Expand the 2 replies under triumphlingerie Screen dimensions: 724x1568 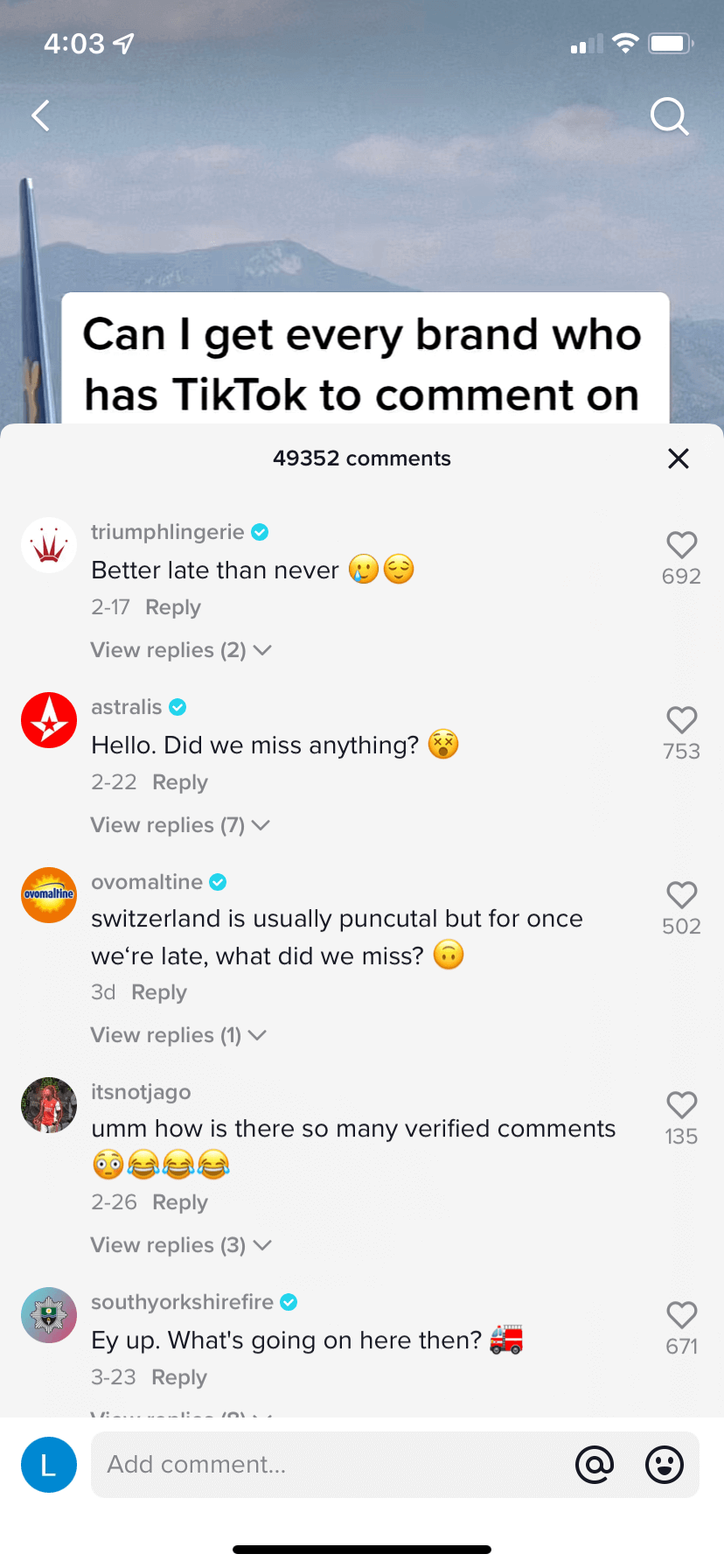coord(181,650)
